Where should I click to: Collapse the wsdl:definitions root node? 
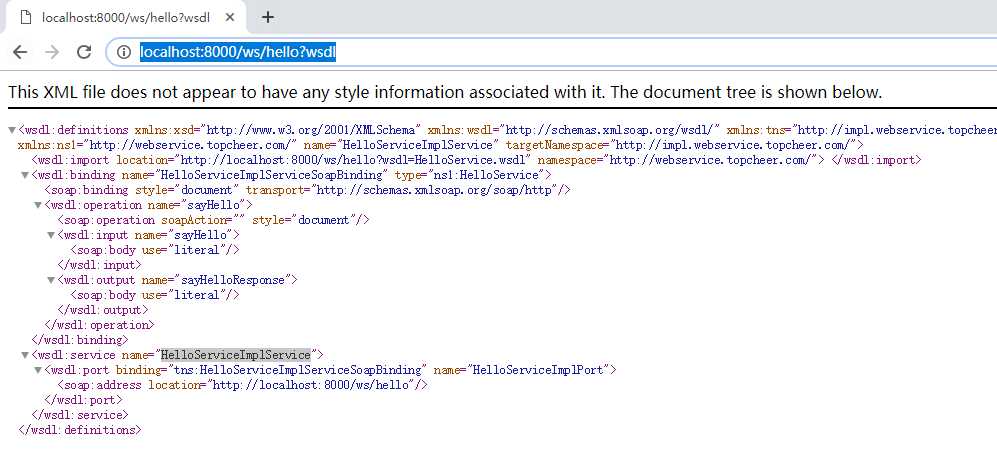point(11,130)
